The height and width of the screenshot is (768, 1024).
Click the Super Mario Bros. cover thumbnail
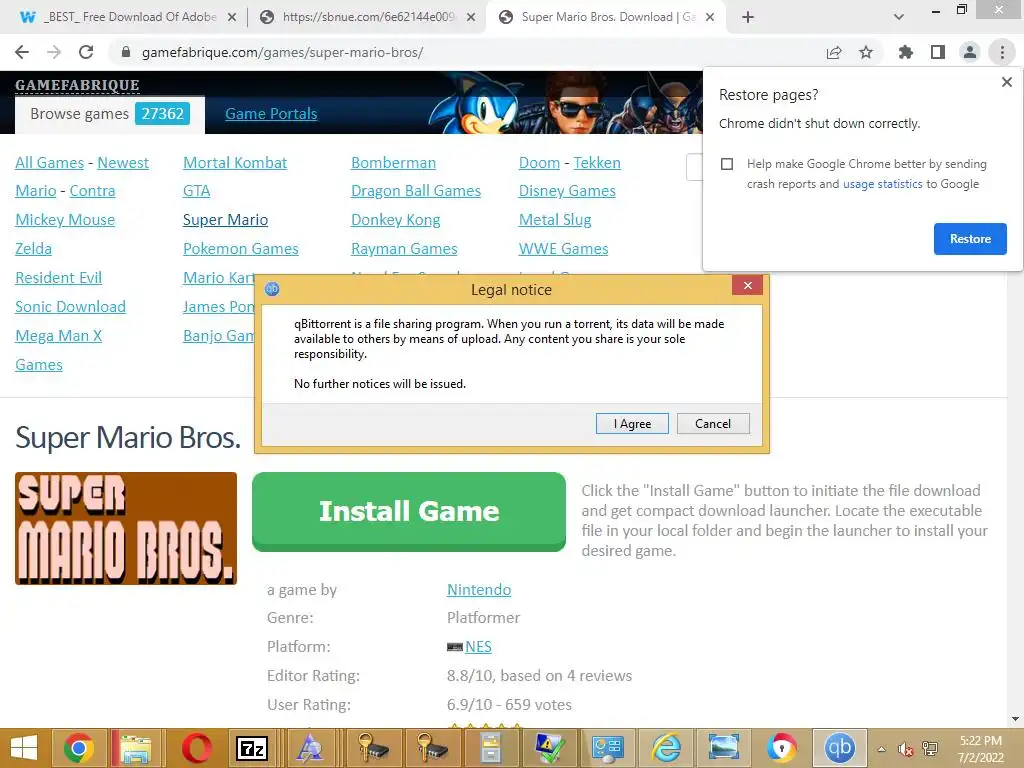coord(126,528)
